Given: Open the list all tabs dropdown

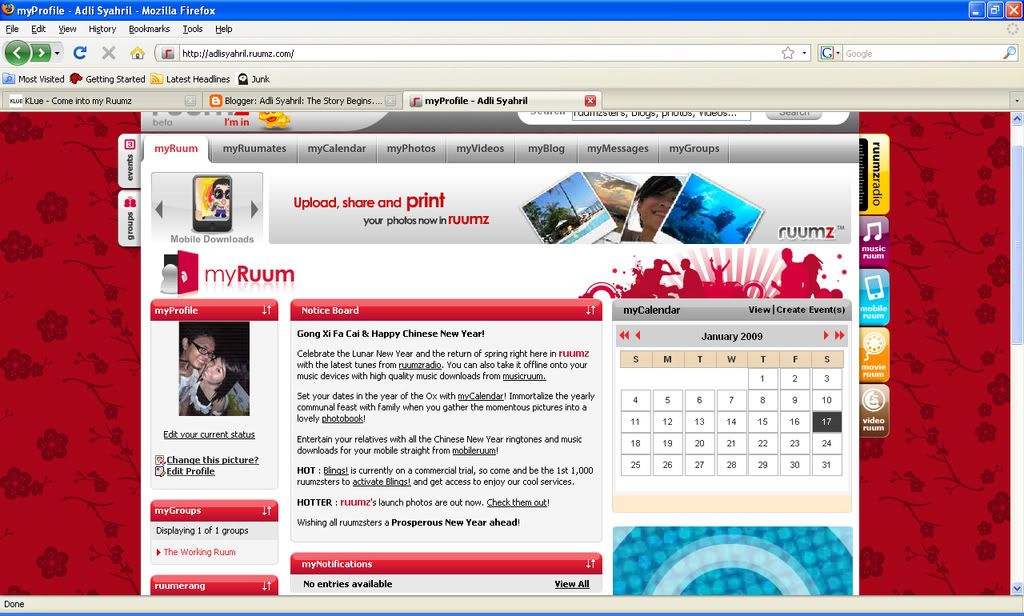Looking at the screenshot, I should 1017,101.
